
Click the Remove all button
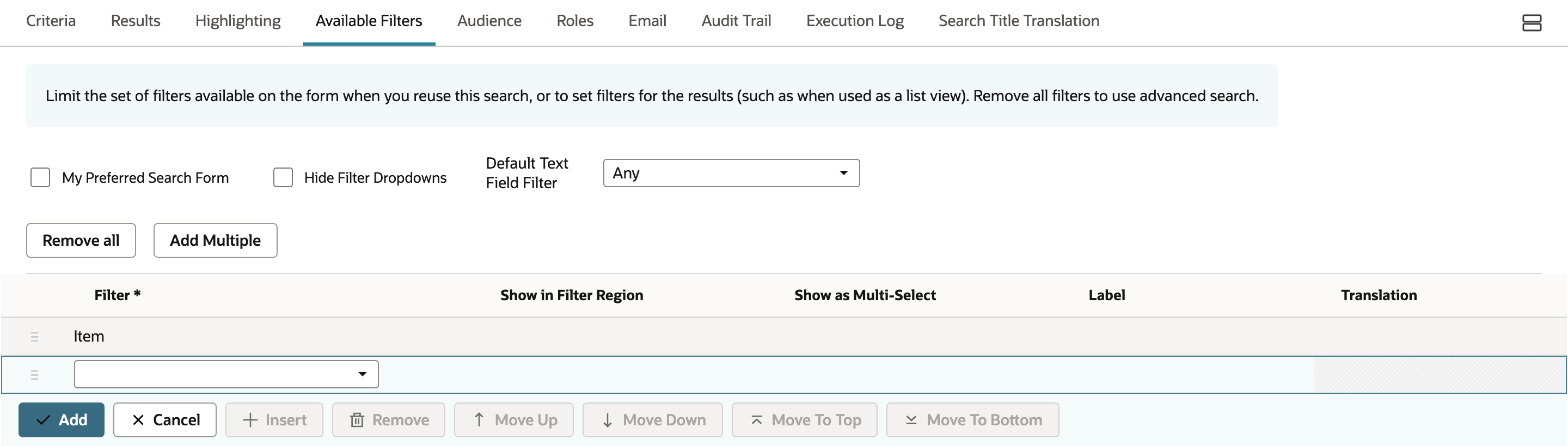pos(81,240)
